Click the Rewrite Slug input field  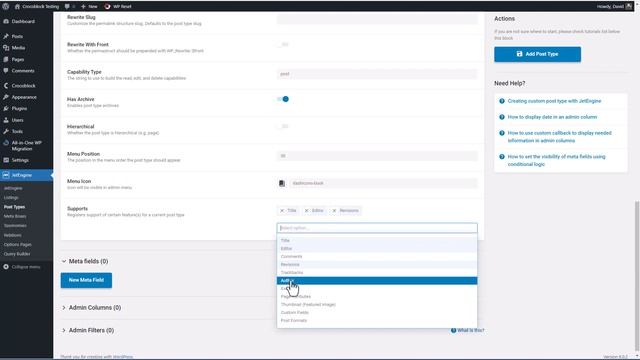377,19
